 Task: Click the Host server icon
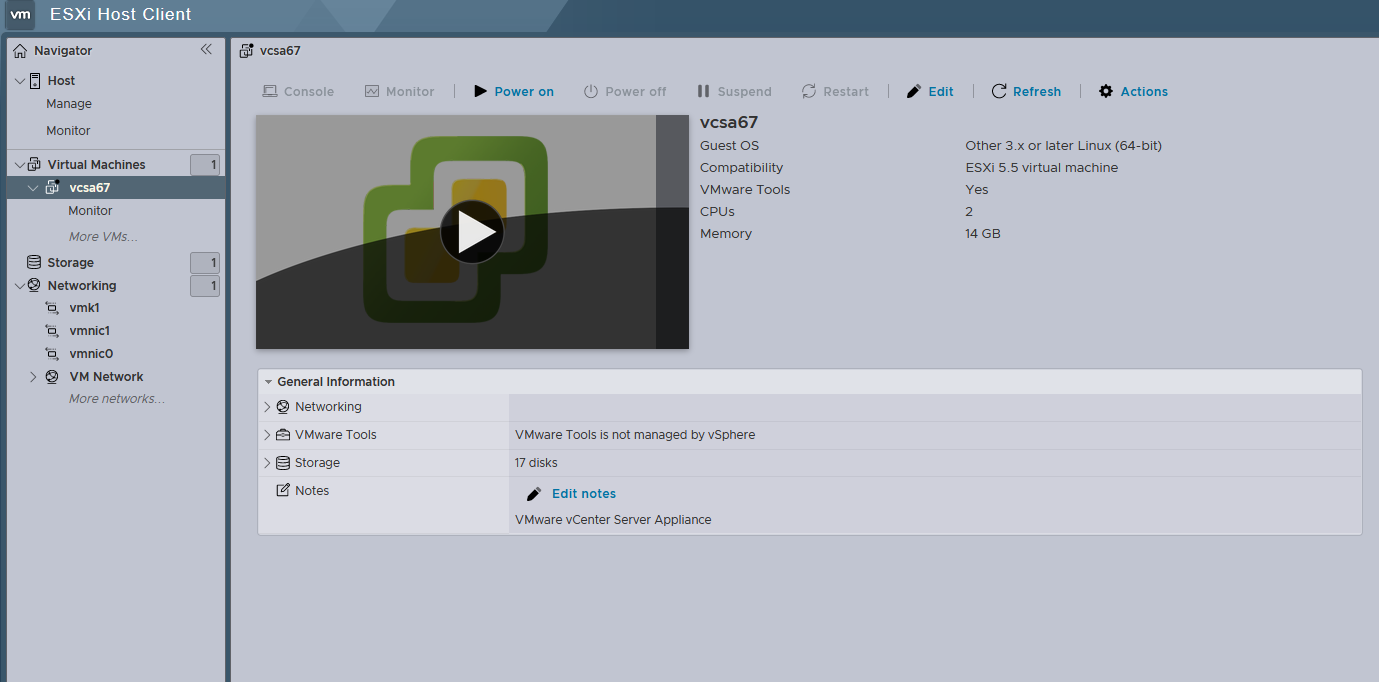35,80
